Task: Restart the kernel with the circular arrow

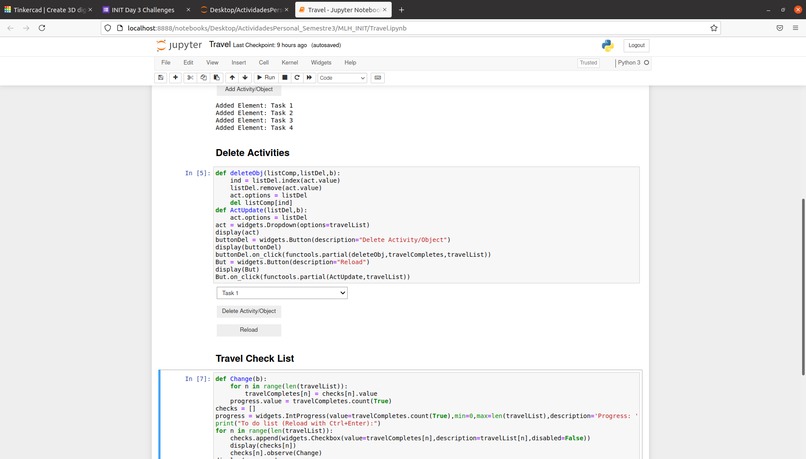Action: point(297,78)
